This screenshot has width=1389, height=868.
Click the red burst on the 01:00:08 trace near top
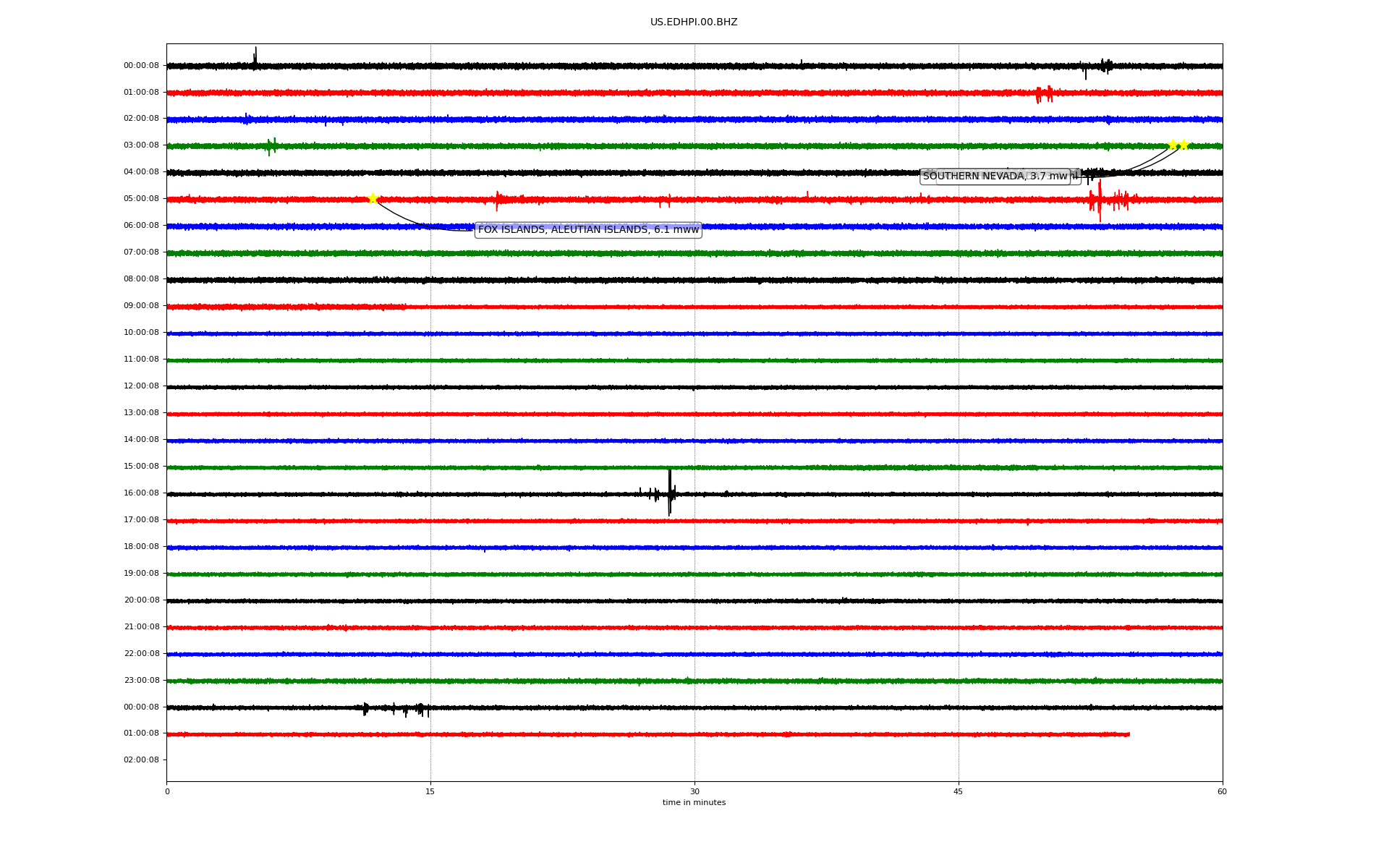coord(1043,94)
